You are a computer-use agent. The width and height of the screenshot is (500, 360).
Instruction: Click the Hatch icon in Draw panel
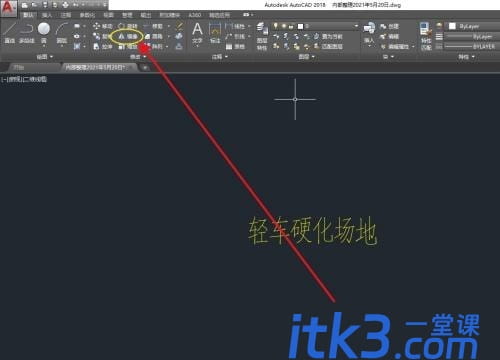pos(77,47)
